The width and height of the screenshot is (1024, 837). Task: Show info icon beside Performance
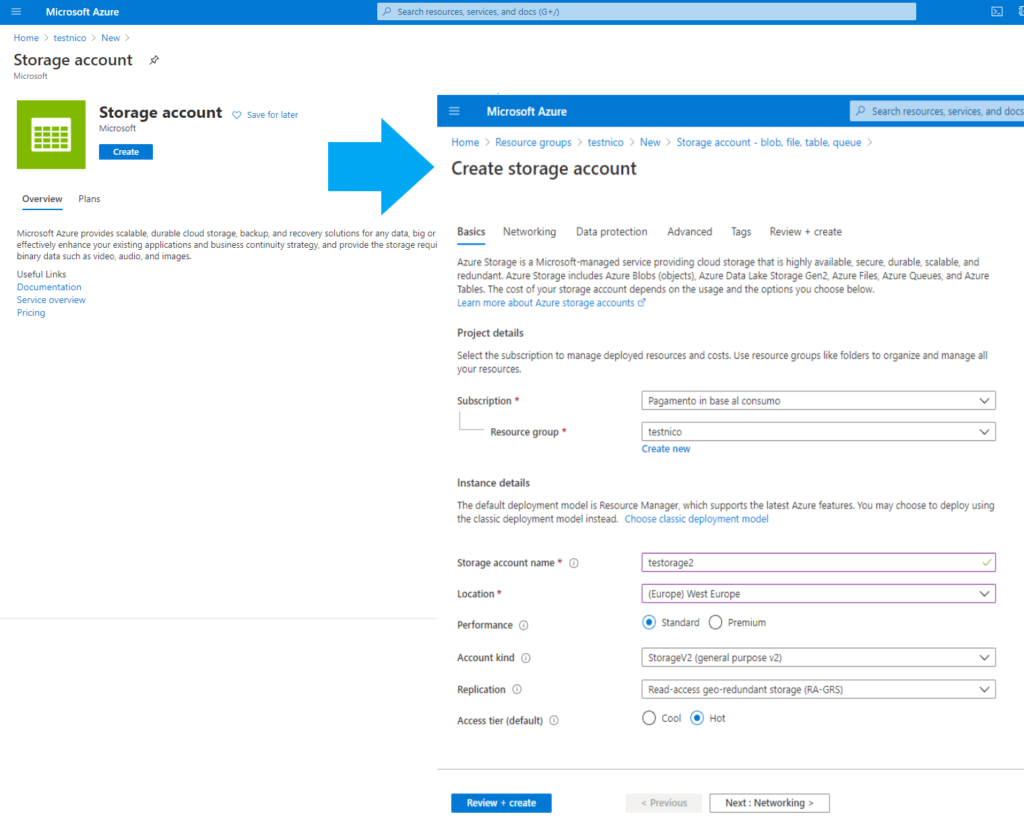[523, 625]
